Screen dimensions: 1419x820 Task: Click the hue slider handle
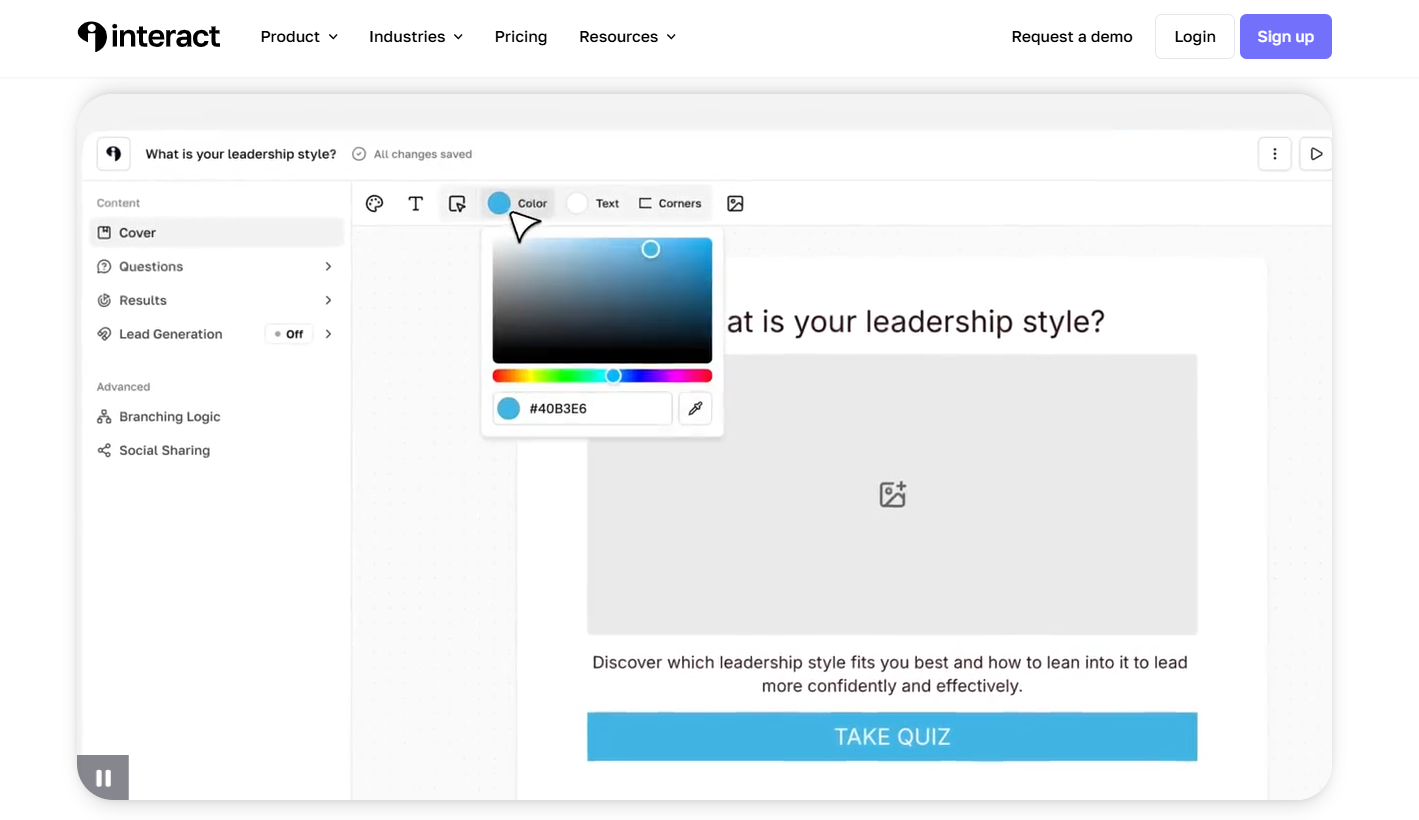point(614,376)
